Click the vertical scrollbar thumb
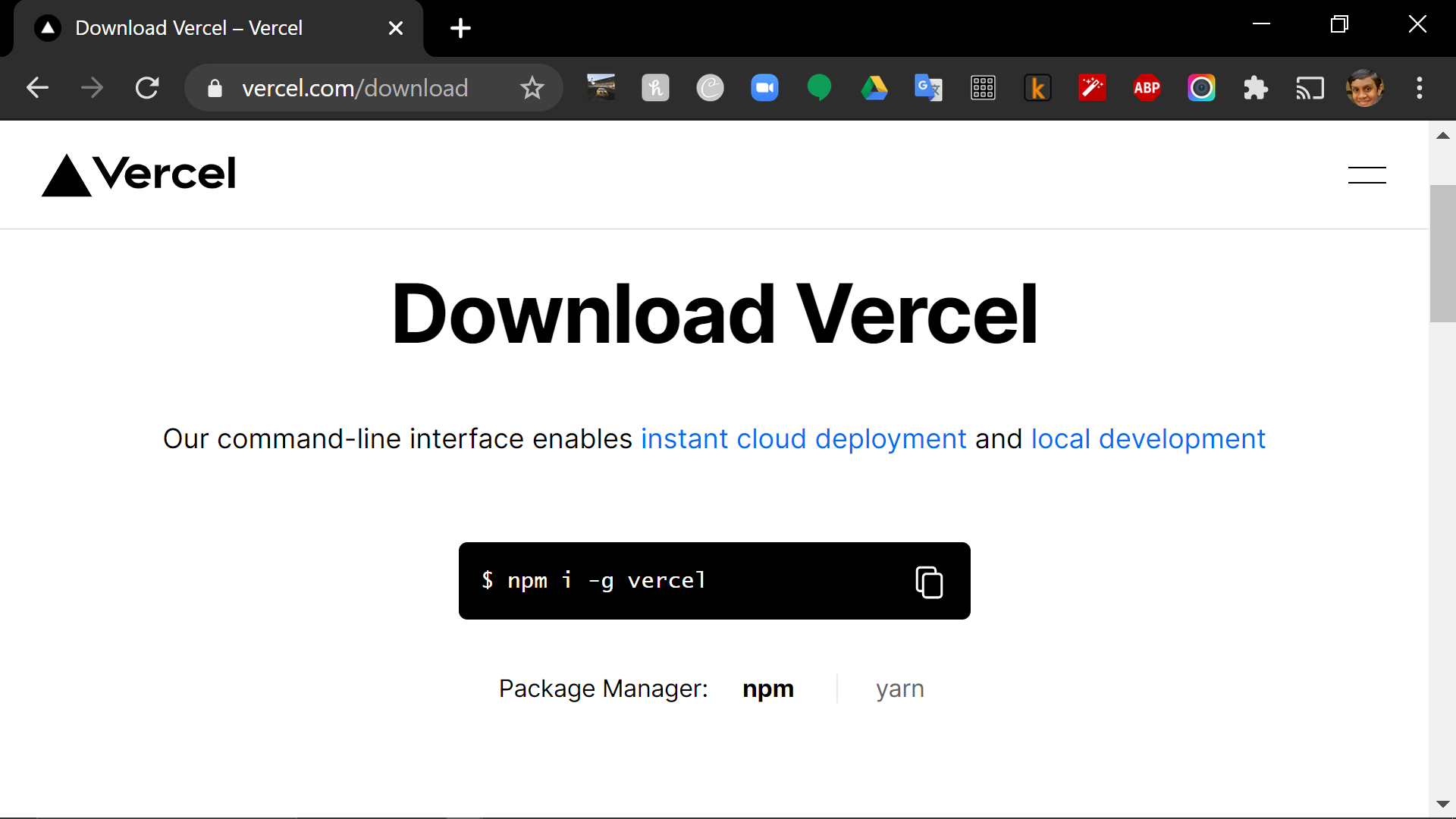The width and height of the screenshot is (1456, 819). point(1442,254)
